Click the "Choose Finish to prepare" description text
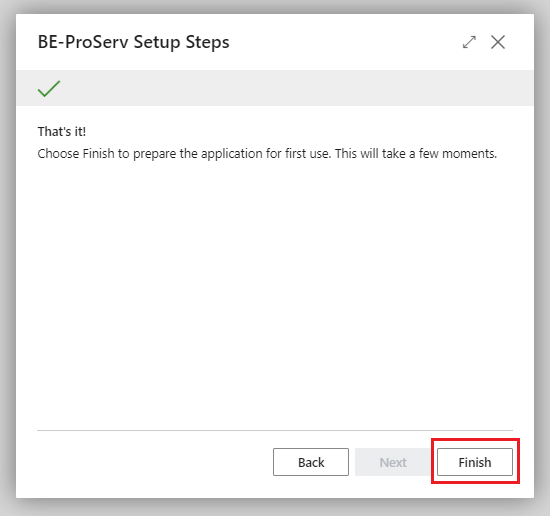 (x=267, y=154)
